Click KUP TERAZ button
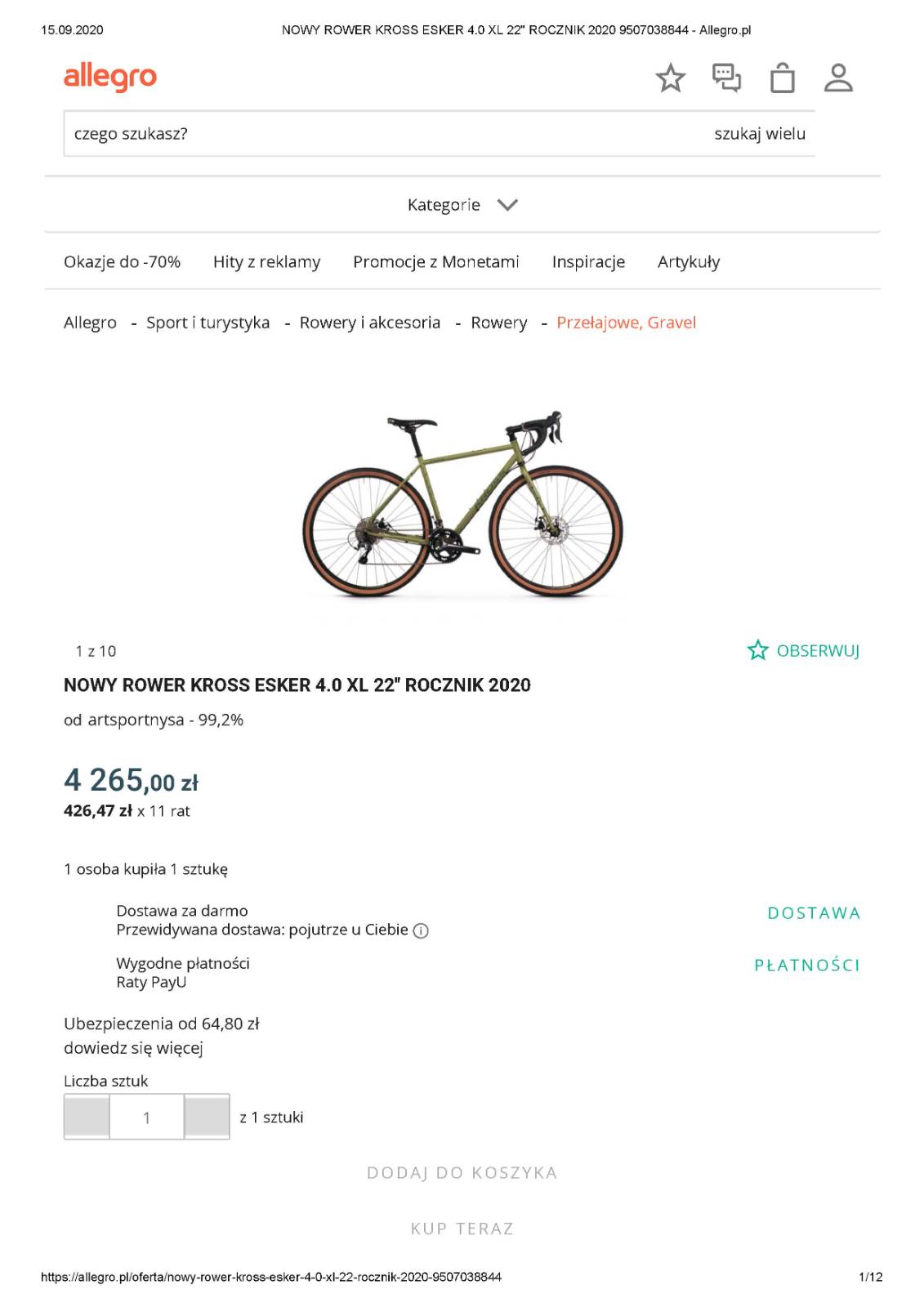This screenshot has width=924, height=1307. [x=462, y=1229]
